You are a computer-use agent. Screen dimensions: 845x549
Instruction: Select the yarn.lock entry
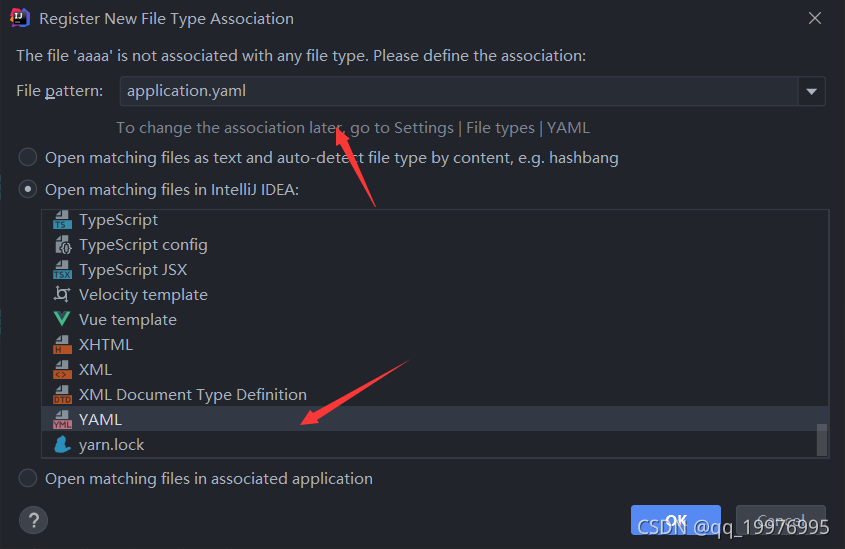[x=435, y=444]
